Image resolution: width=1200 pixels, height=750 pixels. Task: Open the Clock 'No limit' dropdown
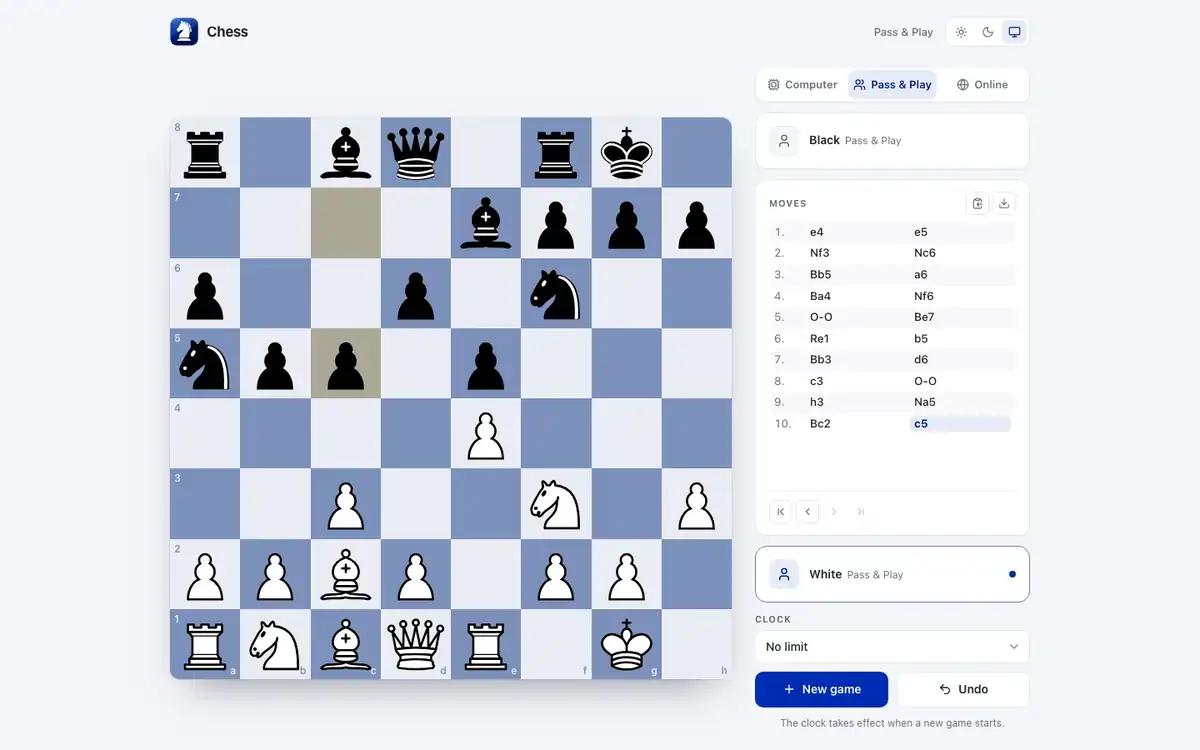[892, 647]
